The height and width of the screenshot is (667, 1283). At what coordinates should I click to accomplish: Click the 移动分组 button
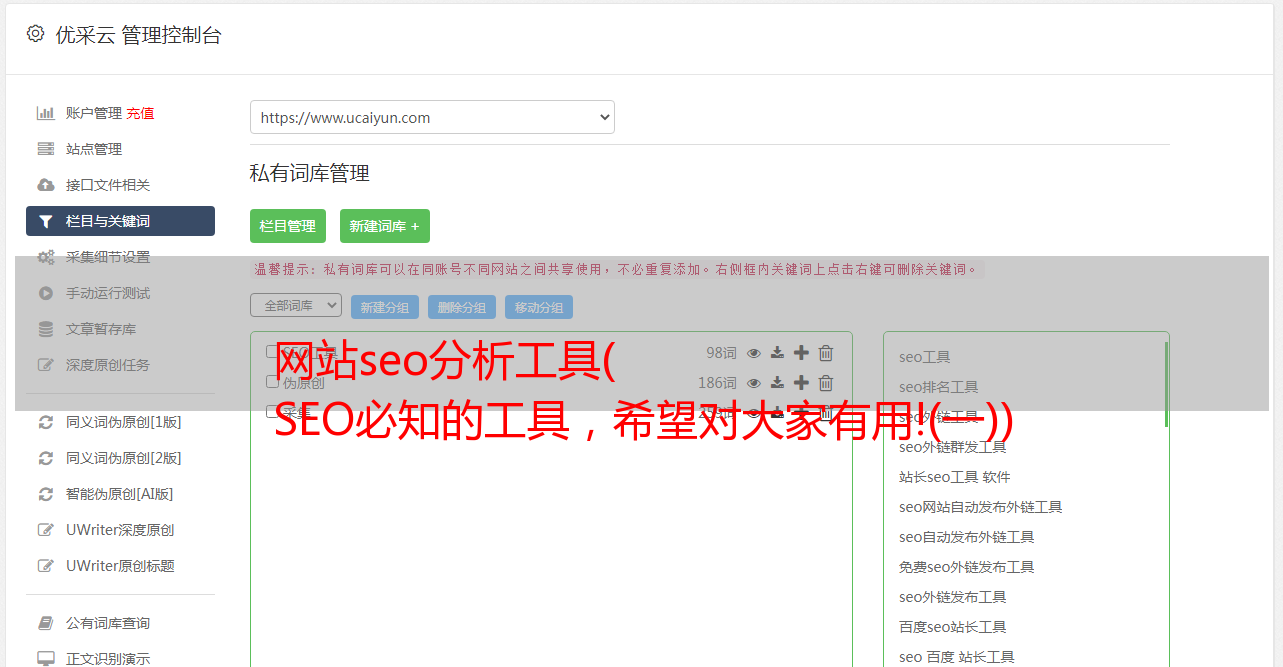point(539,307)
